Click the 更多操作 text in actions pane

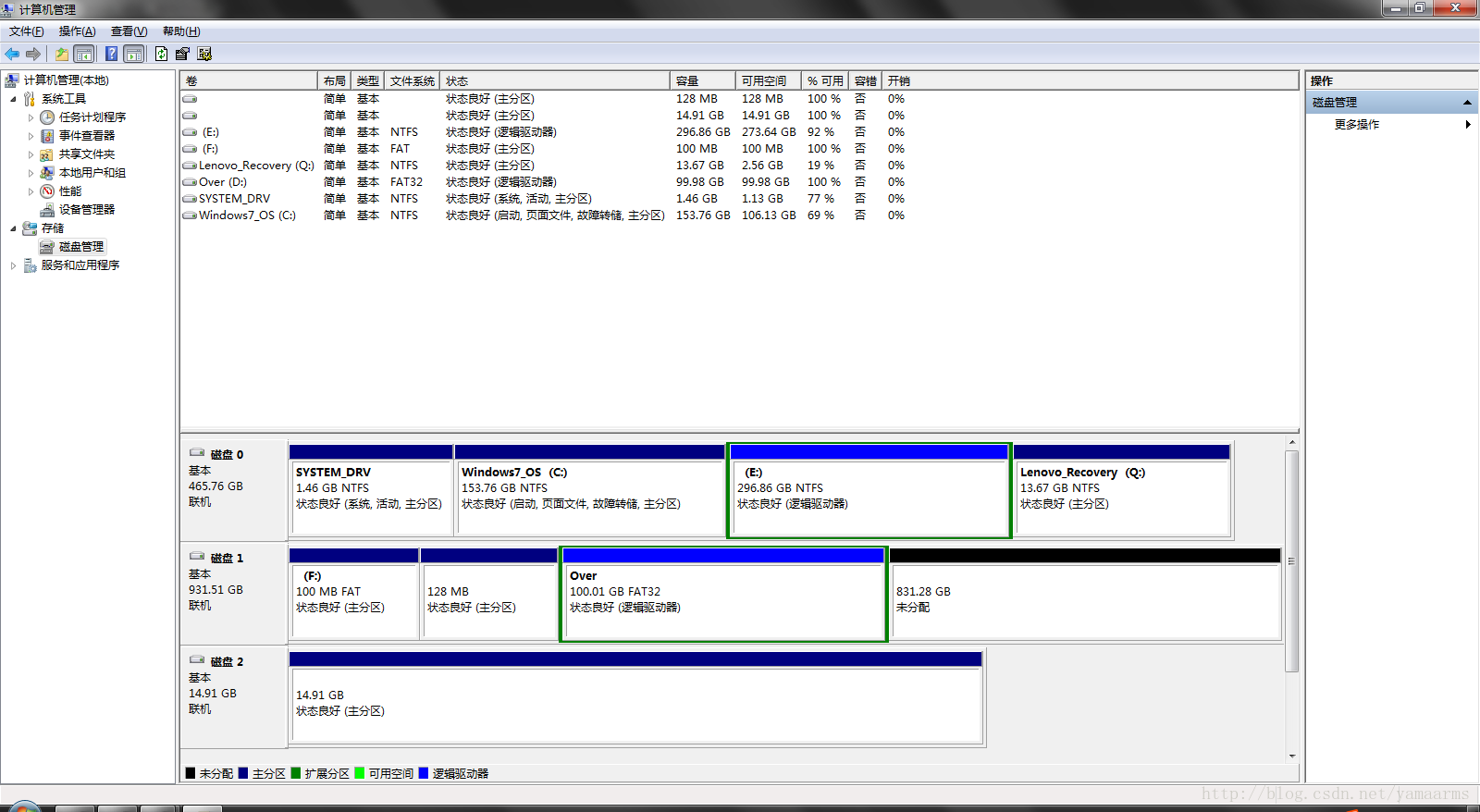coord(1357,125)
